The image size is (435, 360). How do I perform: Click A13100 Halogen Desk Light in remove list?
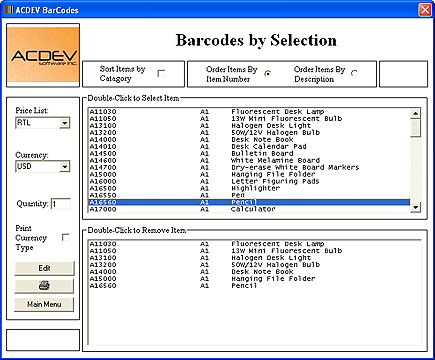(254, 258)
